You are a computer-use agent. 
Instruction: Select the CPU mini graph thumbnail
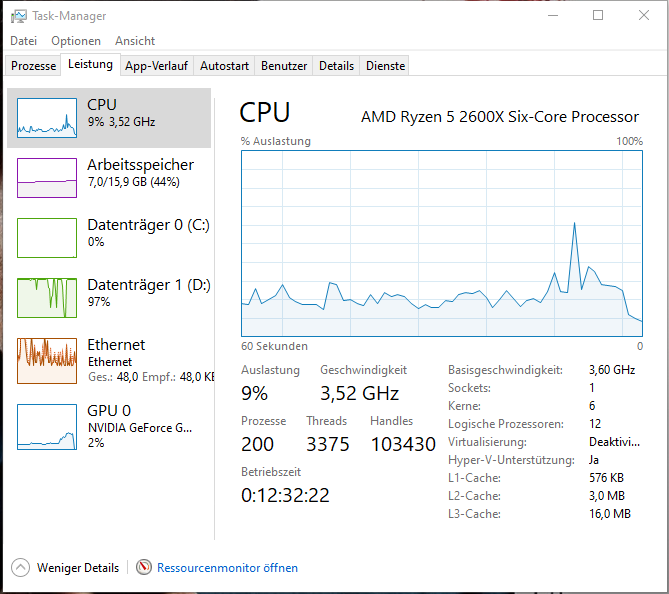pyautogui.click(x=47, y=118)
